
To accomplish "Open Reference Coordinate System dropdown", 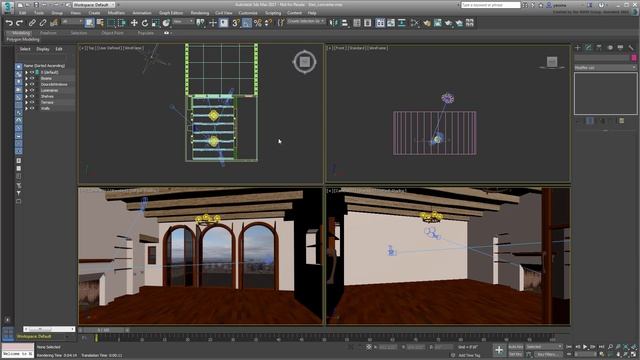I will (183, 22).
